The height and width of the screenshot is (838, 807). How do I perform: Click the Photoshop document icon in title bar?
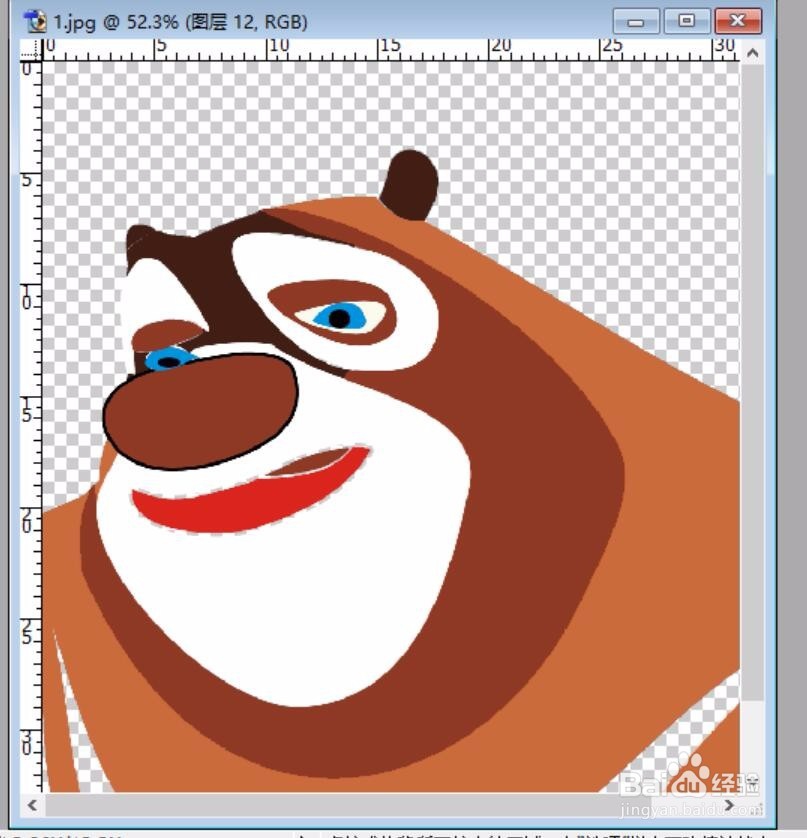point(36,22)
